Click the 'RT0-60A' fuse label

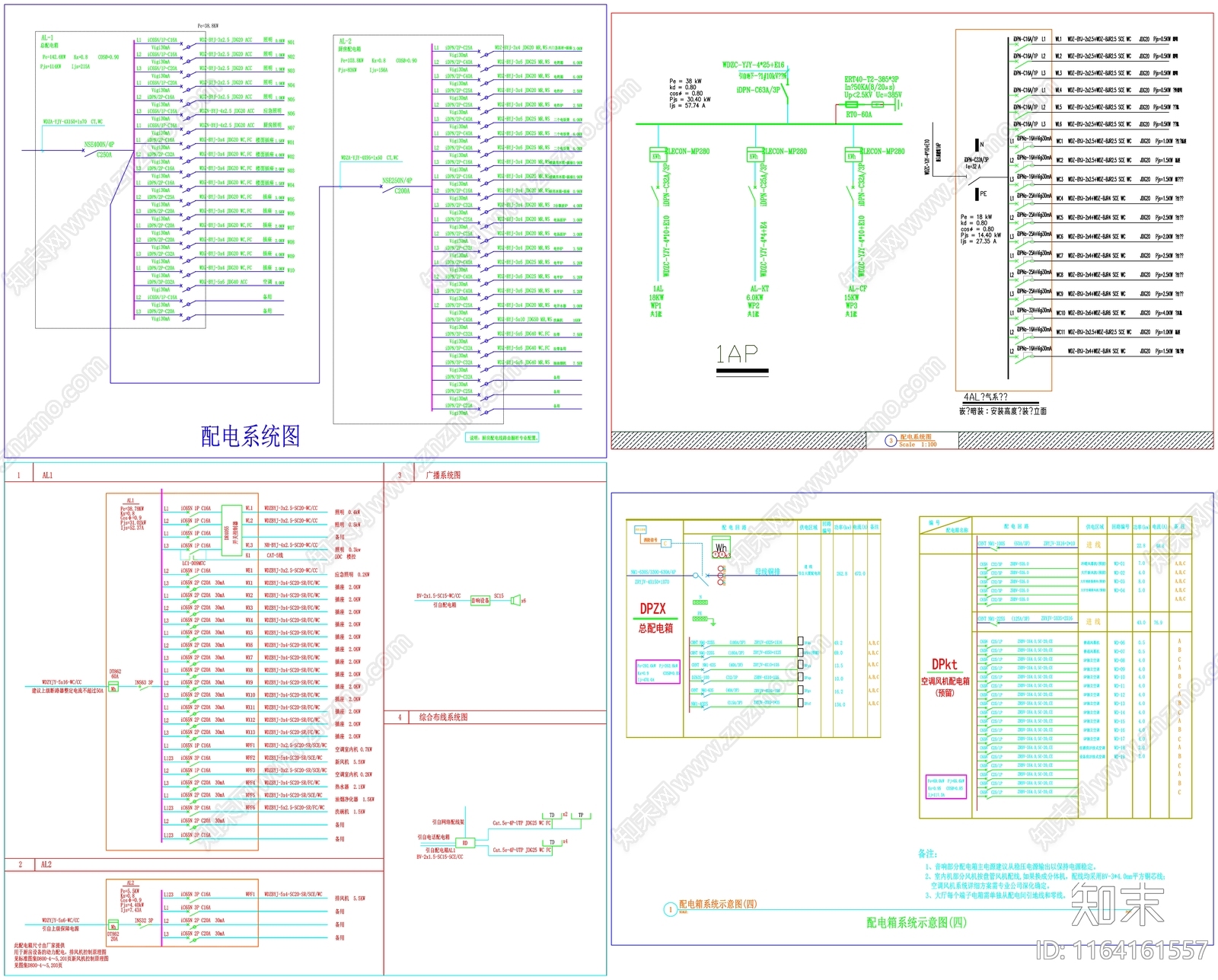tap(859, 115)
